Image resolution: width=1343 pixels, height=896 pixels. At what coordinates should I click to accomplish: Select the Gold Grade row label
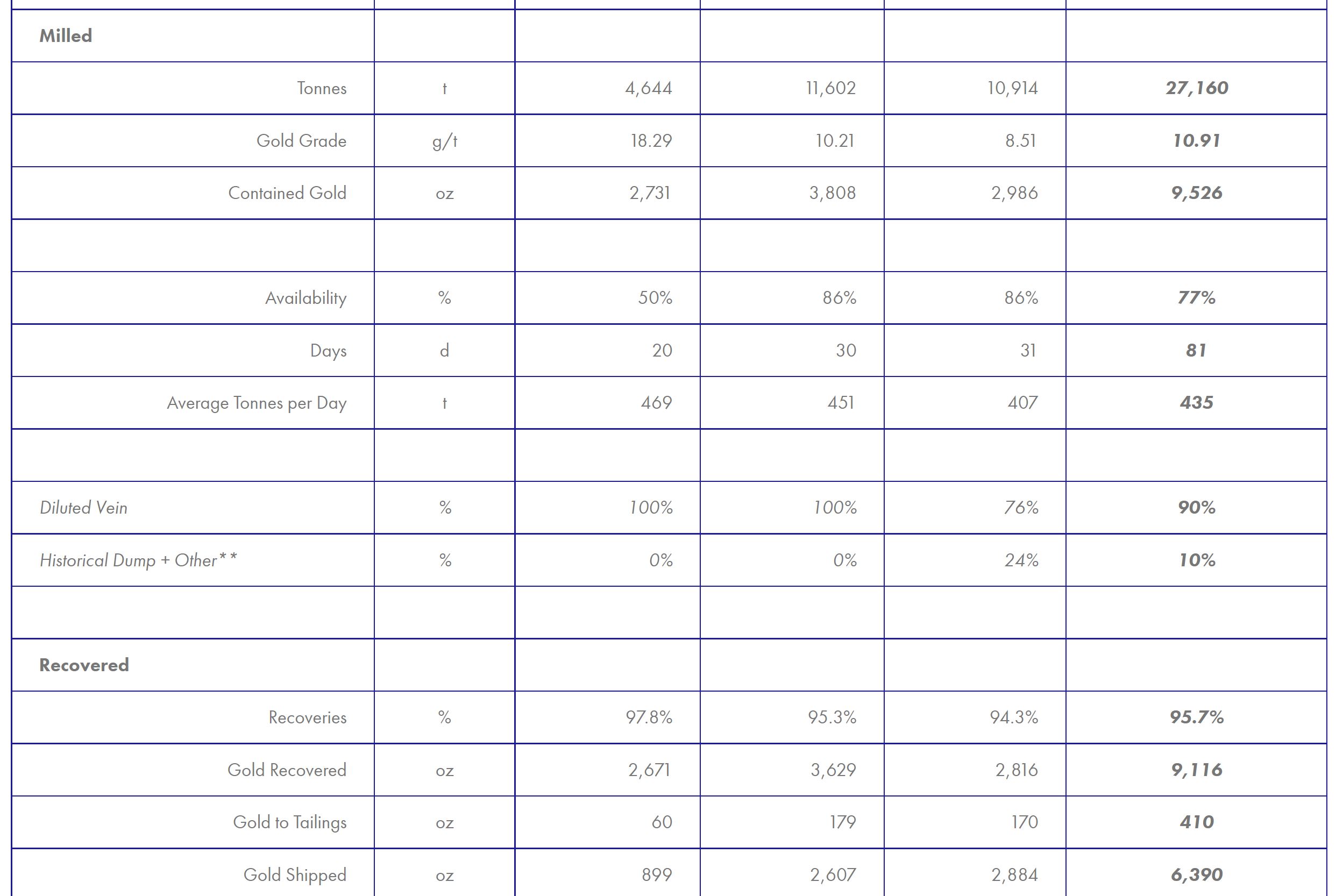coord(301,140)
